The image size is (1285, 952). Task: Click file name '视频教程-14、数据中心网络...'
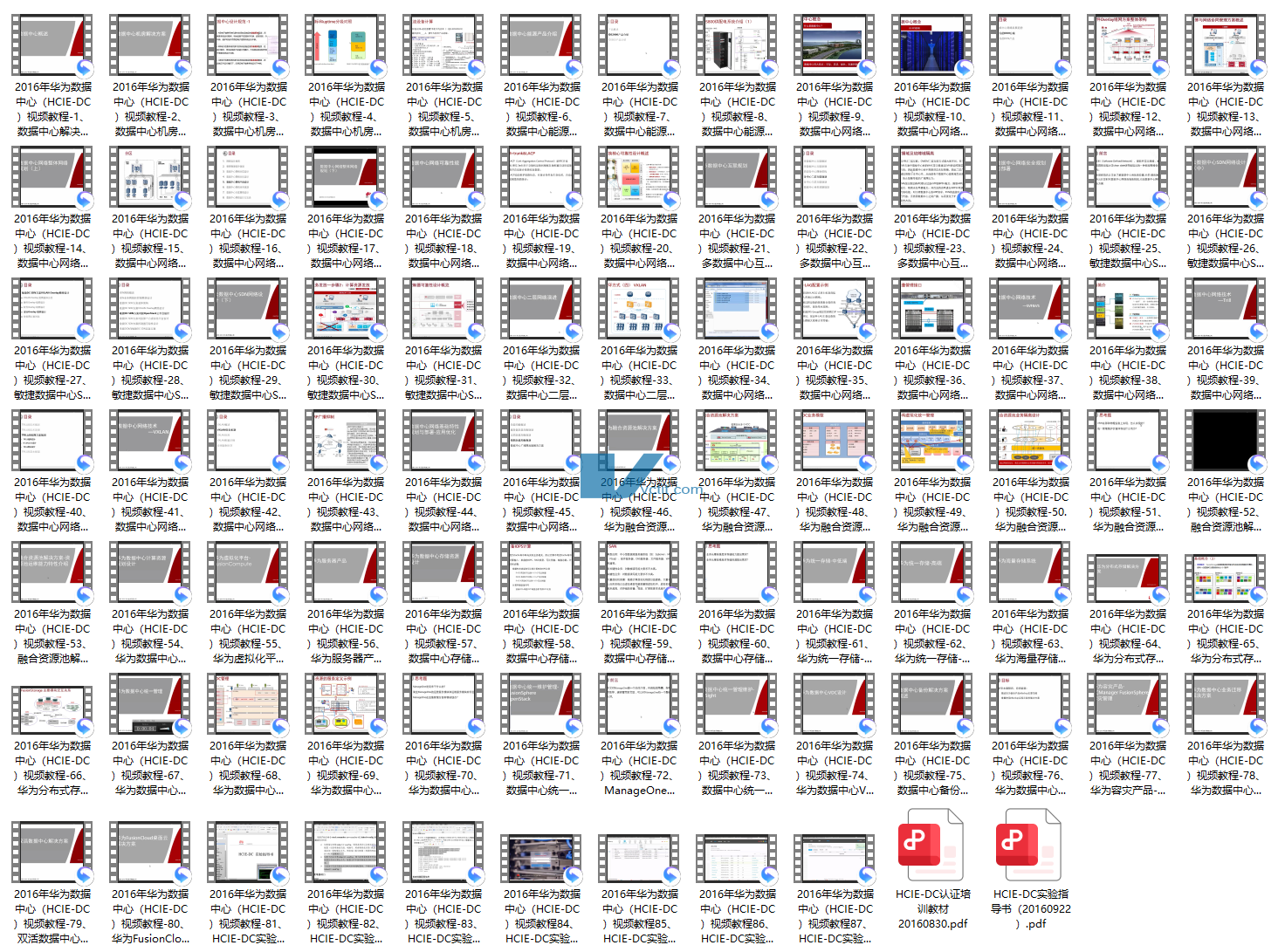(x=52, y=241)
